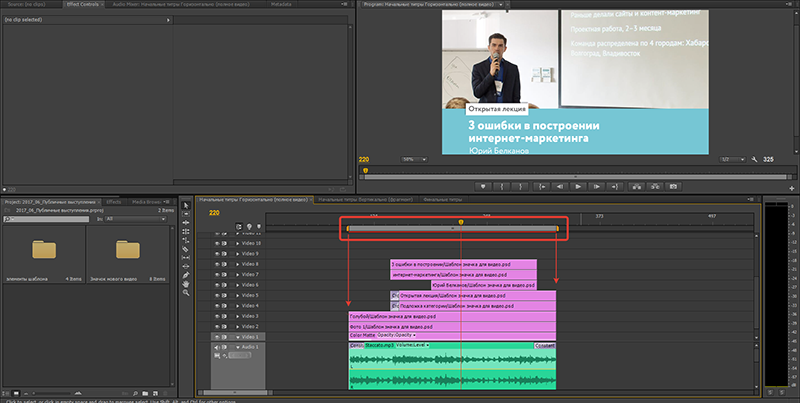Image resolution: width=800 pixels, height=403 pixels.
Task: Add a marker in the Program monitor
Action: point(483,185)
